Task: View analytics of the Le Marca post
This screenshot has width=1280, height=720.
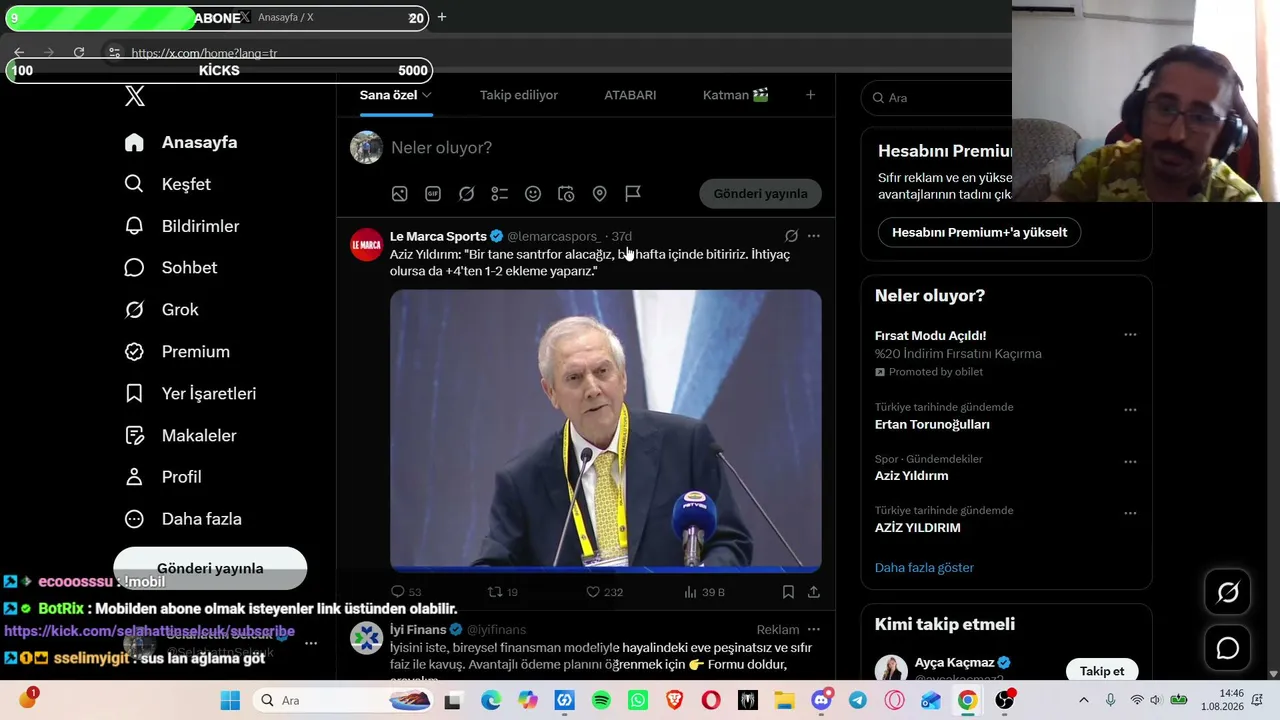Action: click(x=690, y=592)
